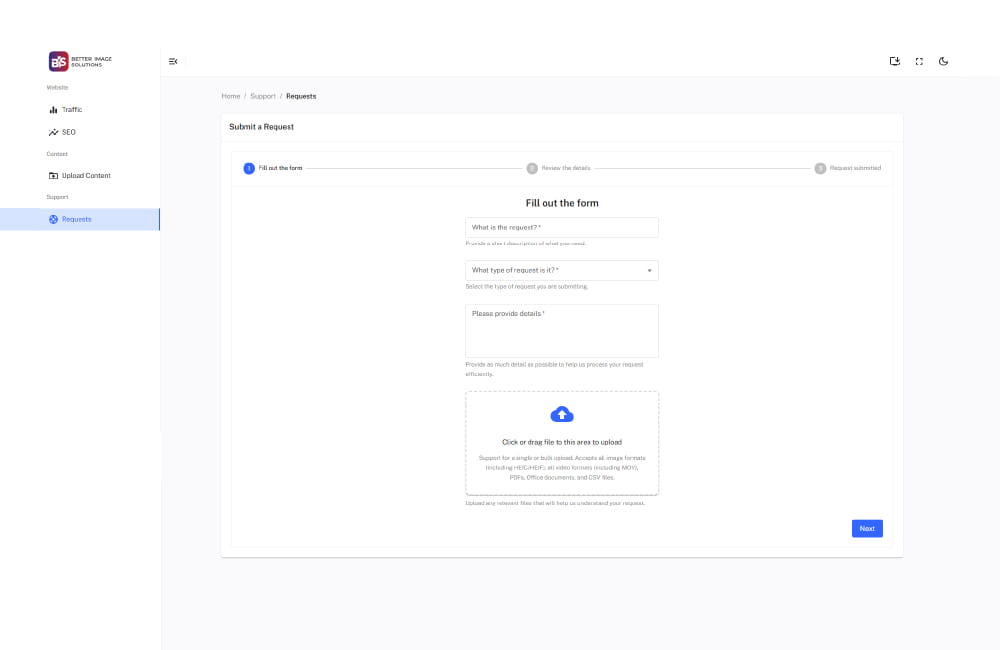Click the Next button
This screenshot has height=650, width=1000.
tap(867, 528)
